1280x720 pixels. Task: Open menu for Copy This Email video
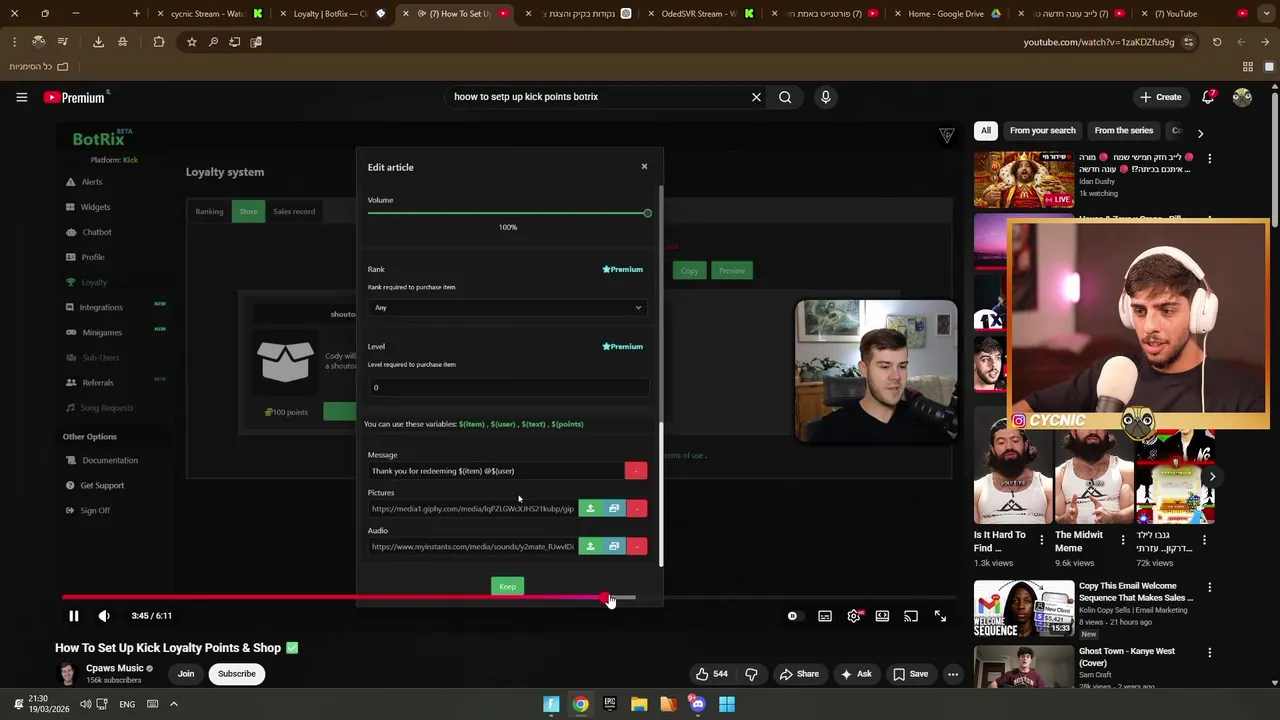[x=1209, y=586]
